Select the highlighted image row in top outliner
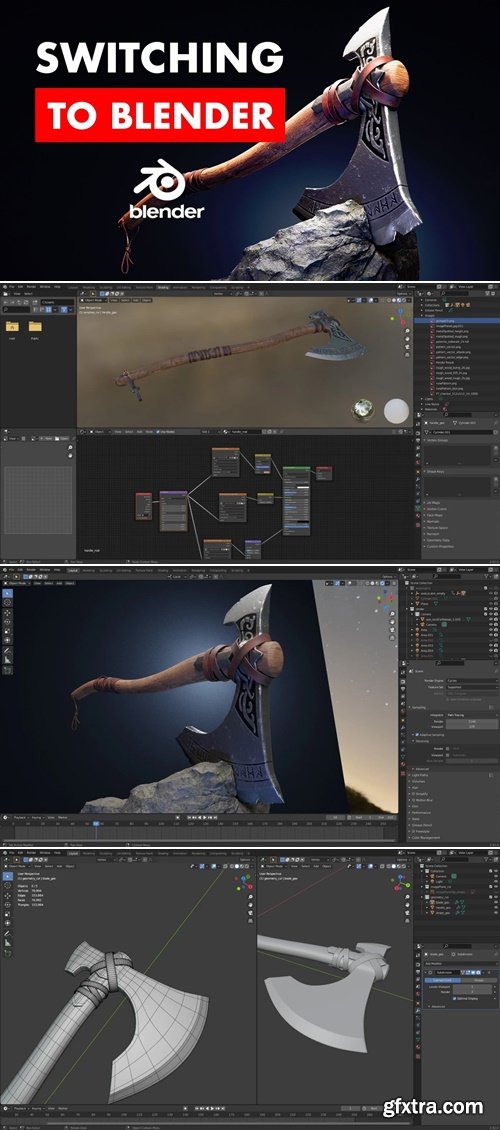Viewport: 500px width, 1130px height. click(457, 320)
